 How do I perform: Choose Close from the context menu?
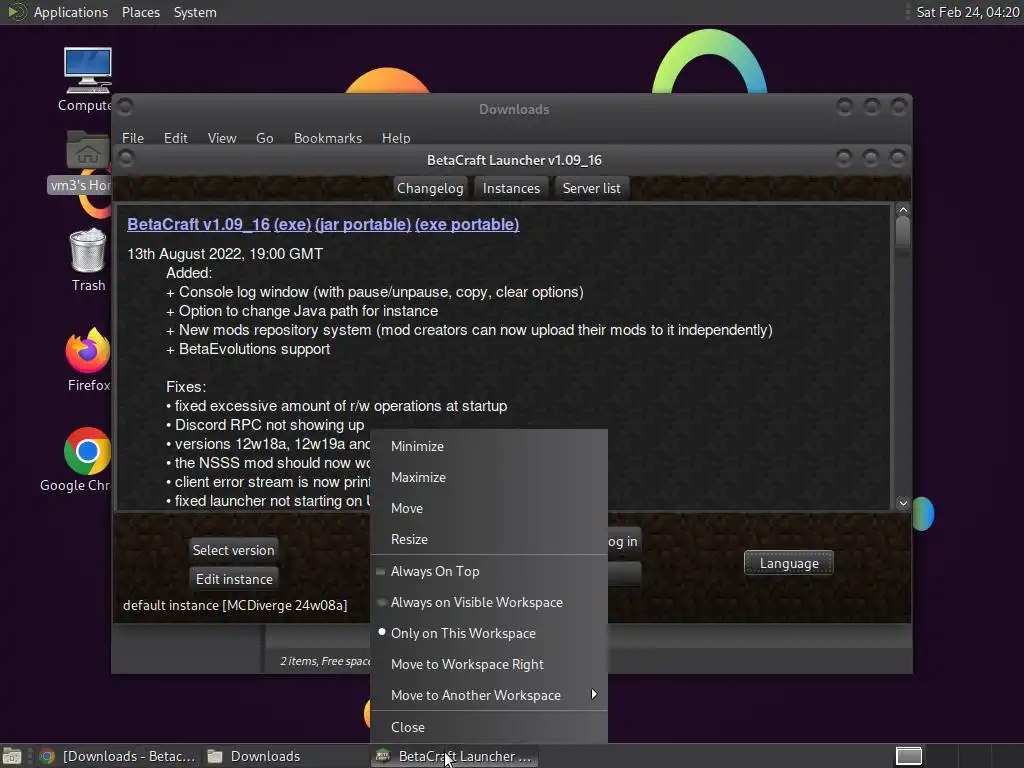pos(489,727)
